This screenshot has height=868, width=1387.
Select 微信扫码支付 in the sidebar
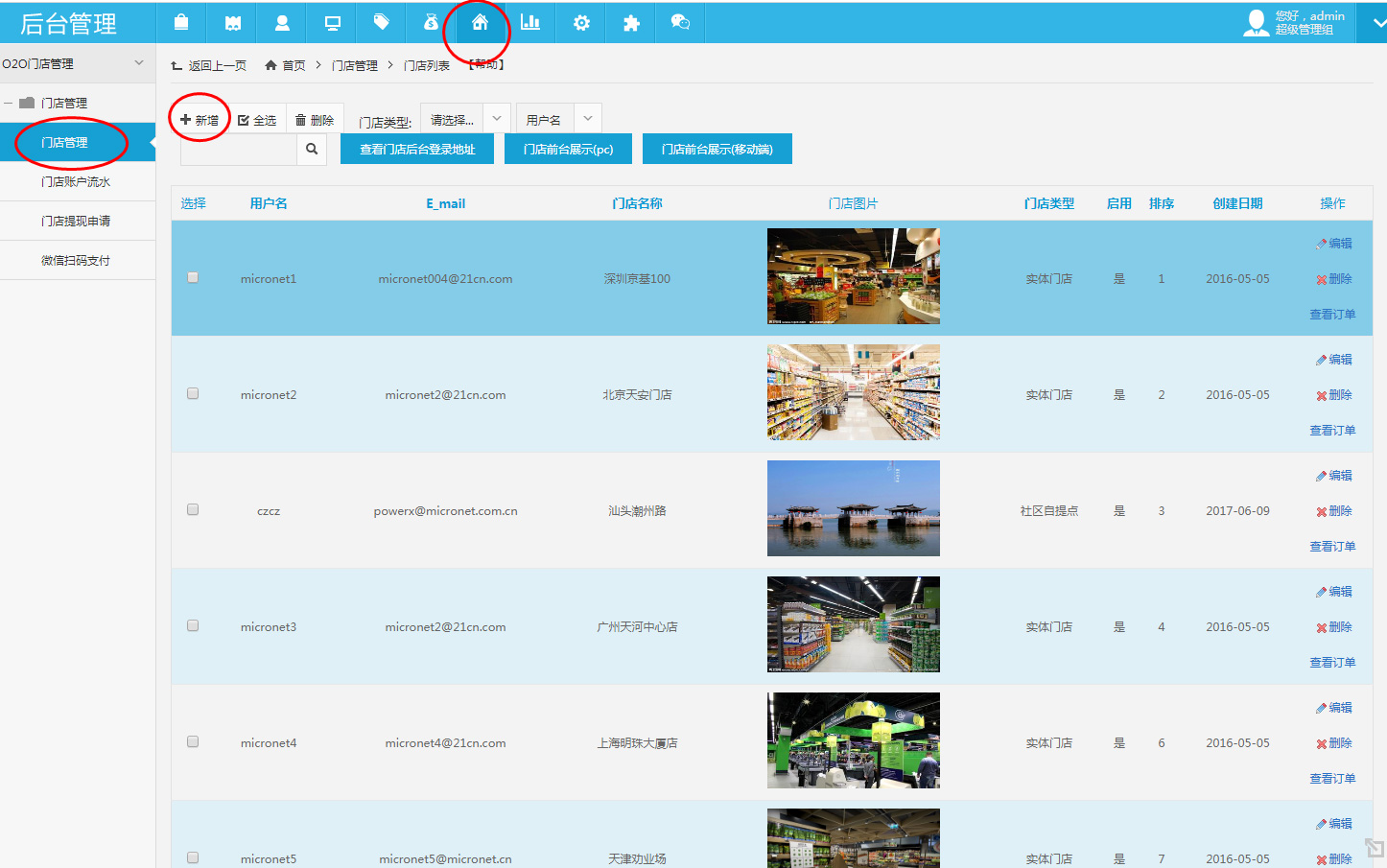(78, 260)
